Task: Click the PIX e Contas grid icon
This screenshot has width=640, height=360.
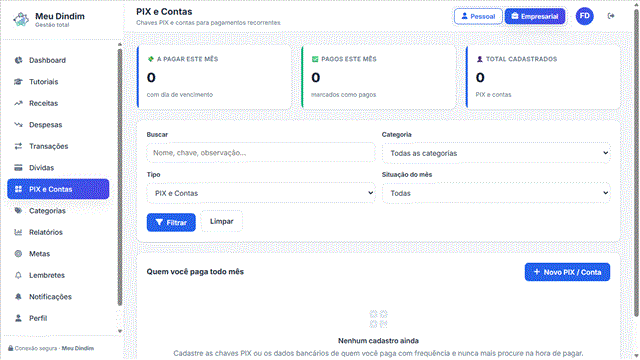Action: click(18, 189)
